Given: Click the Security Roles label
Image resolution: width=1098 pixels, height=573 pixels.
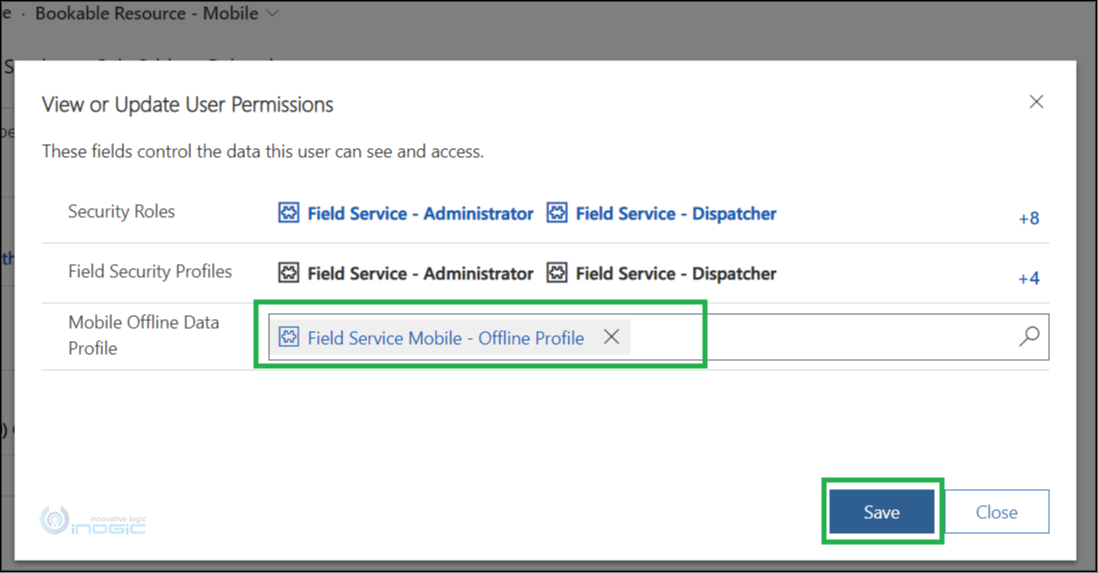Looking at the screenshot, I should (x=121, y=212).
